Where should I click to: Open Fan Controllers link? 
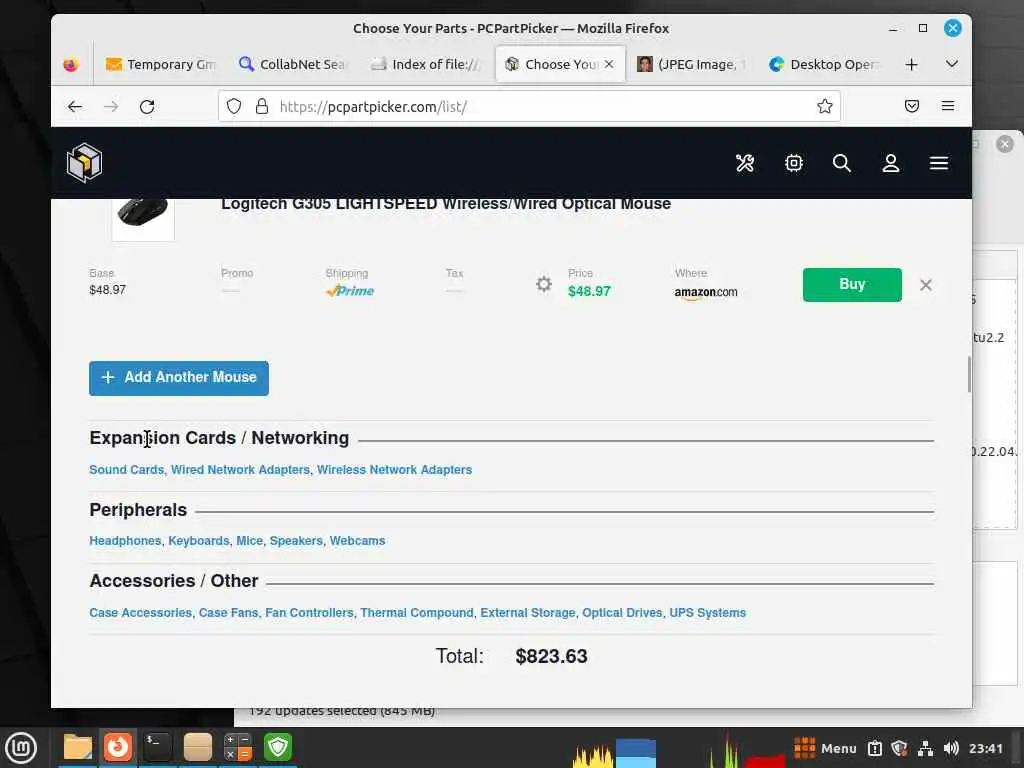coord(310,613)
